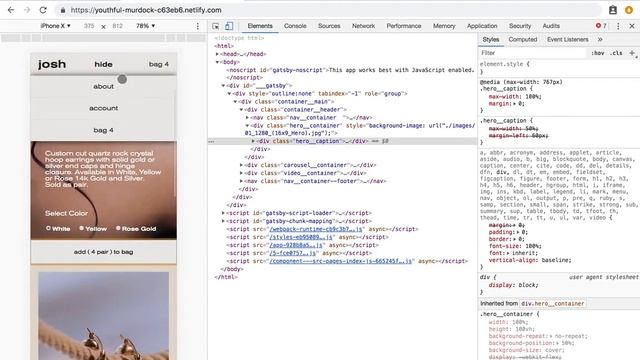Click earrings product image thumbnail
The image size is (640, 360).
click(103, 316)
